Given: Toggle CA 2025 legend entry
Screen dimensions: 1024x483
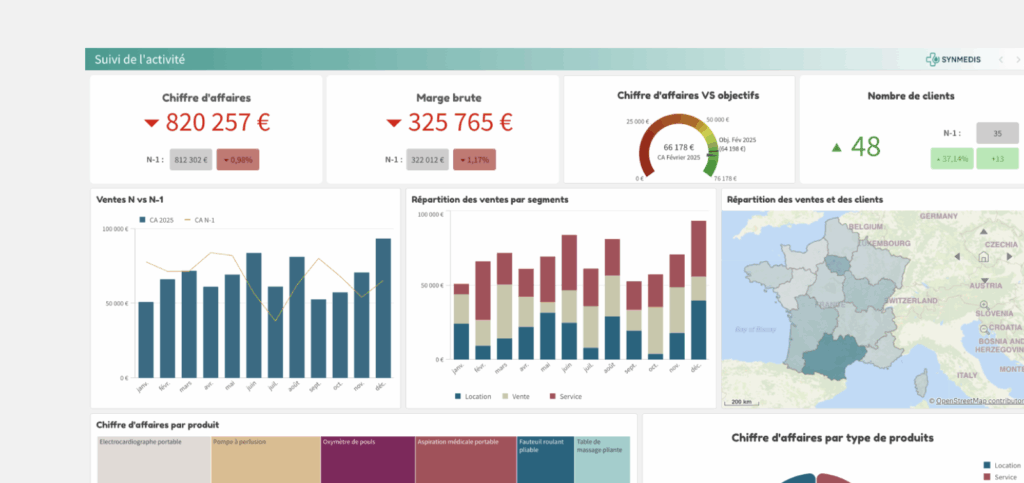Looking at the screenshot, I should [x=157, y=220].
